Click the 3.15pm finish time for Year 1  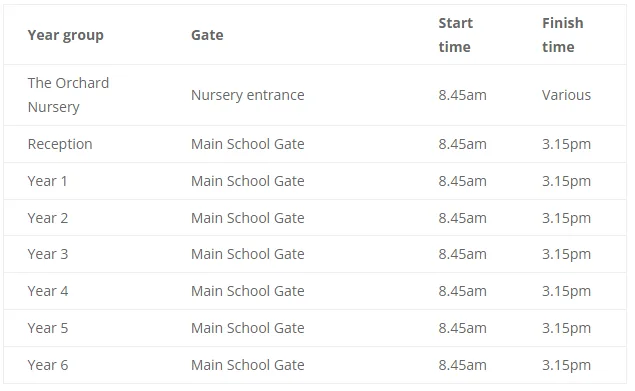coord(566,181)
